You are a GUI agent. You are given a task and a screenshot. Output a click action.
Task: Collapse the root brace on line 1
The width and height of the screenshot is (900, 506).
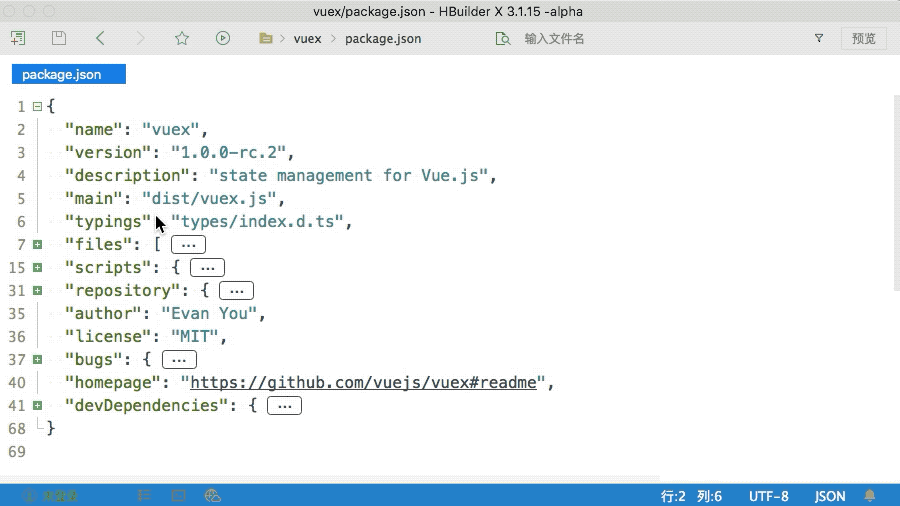click(37, 106)
